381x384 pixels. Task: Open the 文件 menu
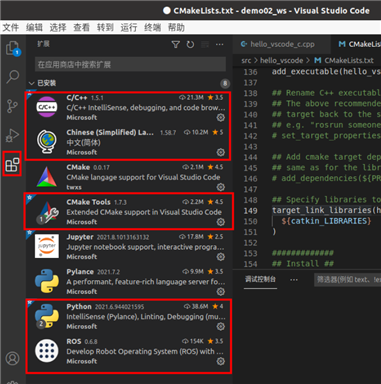[11, 27]
